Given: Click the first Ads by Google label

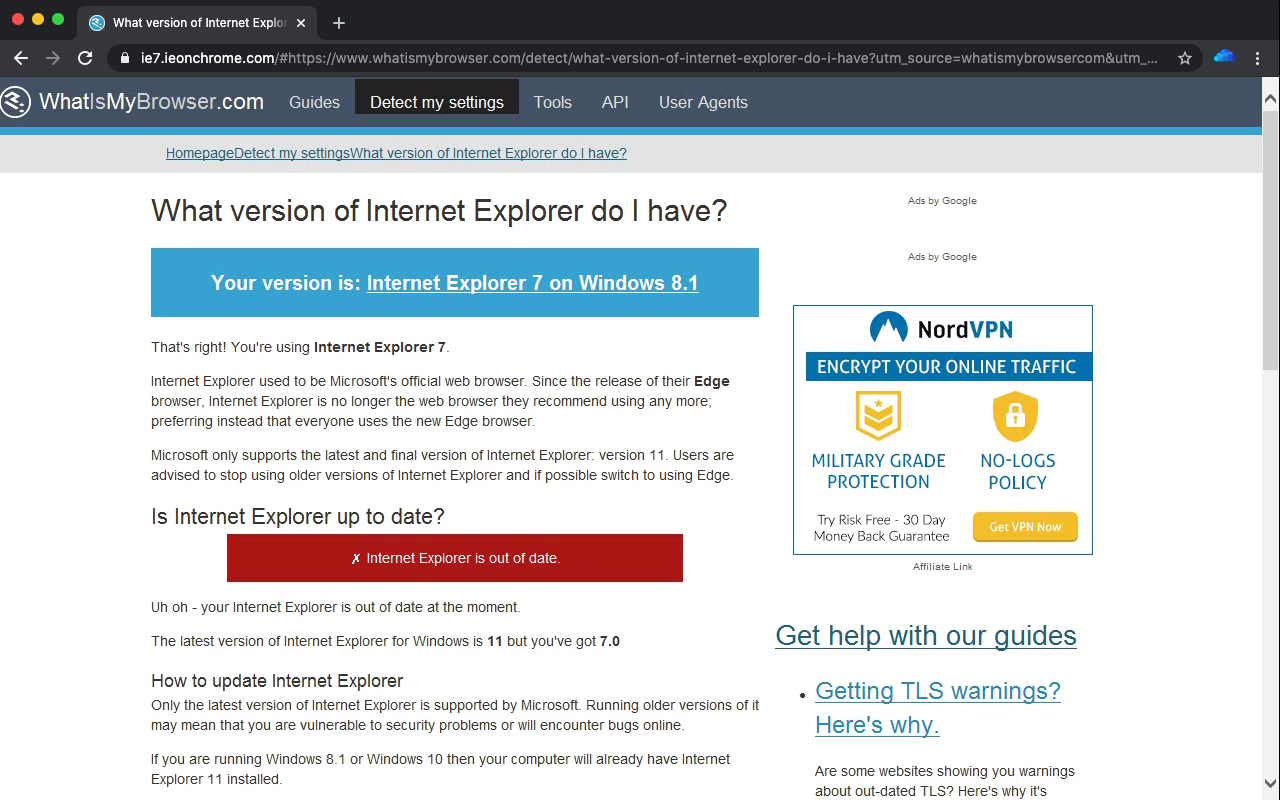Looking at the screenshot, I should pyautogui.click(x=942, y=201).
